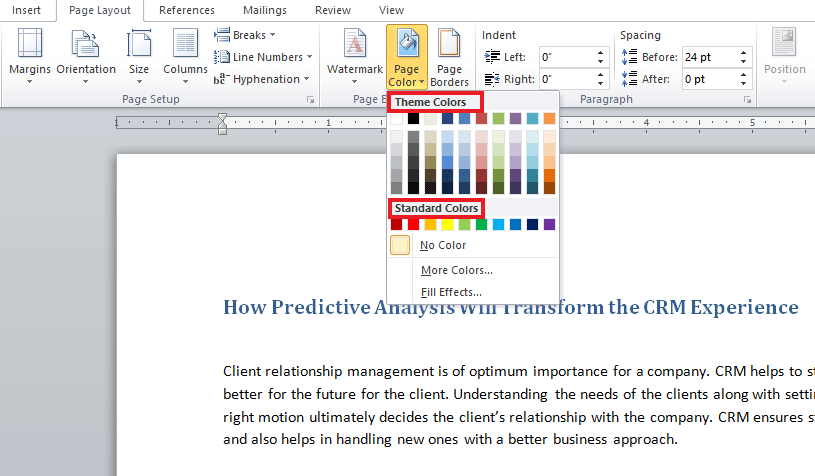
Task: Pick the black theme color swatch
Action: coord(413,118)
